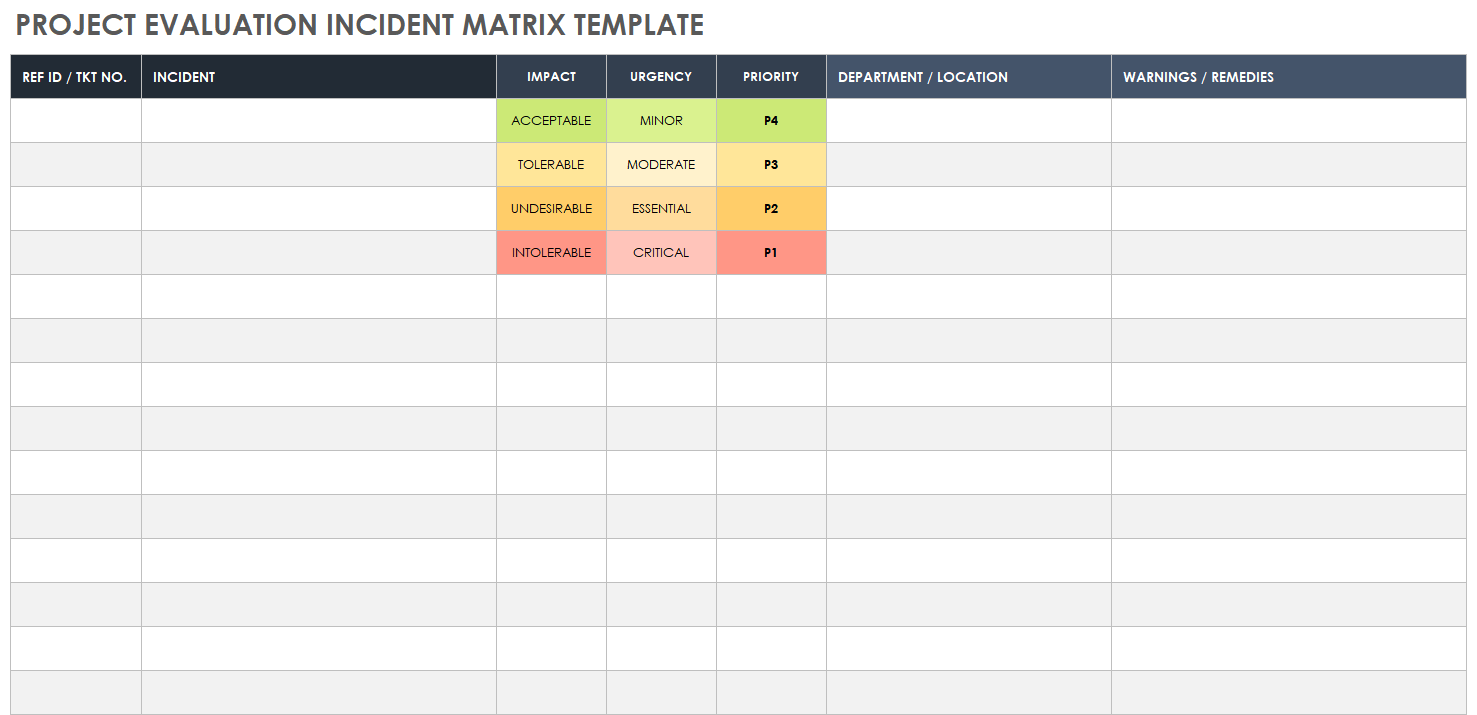Screen dimensions: 1477x715
Task: Click the URGENCY column header
Action: [661, 77]
